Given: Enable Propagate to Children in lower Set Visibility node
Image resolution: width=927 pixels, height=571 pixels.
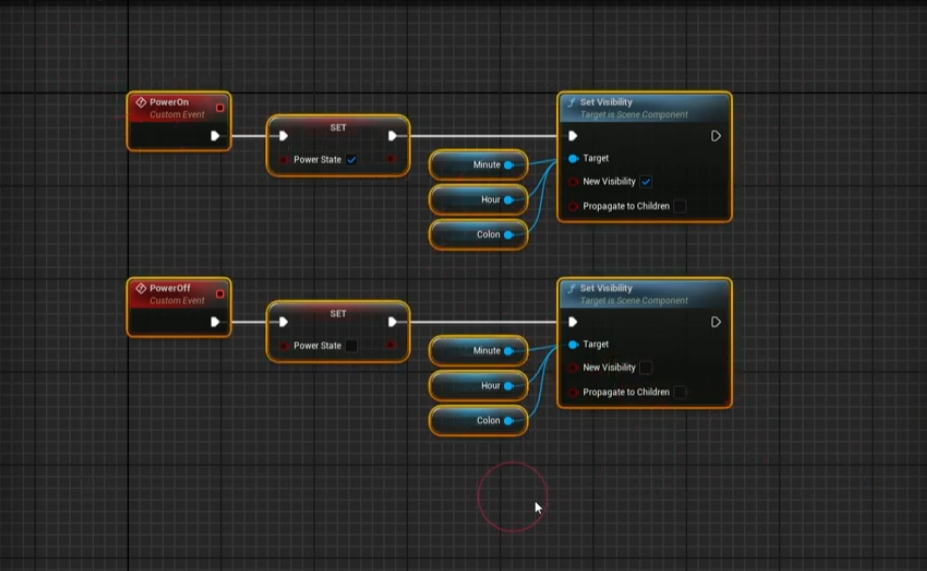Looking at the screenshot, I should [680, 392].
